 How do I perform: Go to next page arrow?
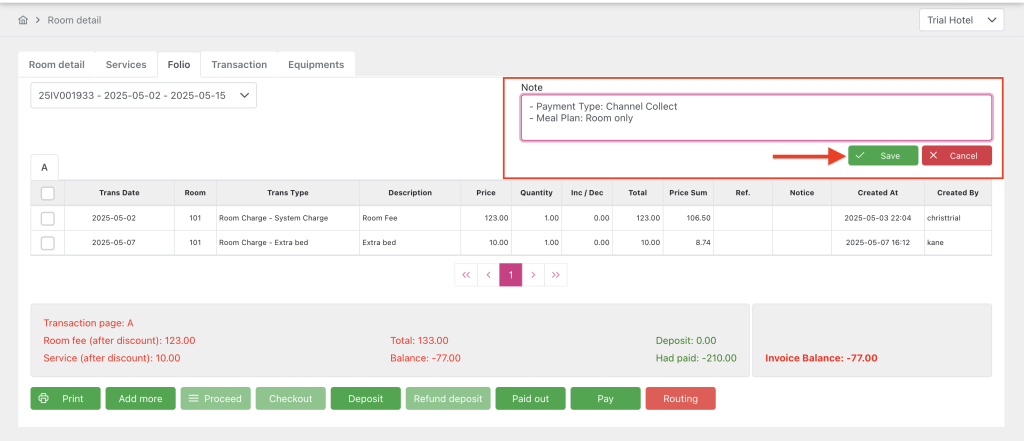pyautogui.click(x=534, y=274)
